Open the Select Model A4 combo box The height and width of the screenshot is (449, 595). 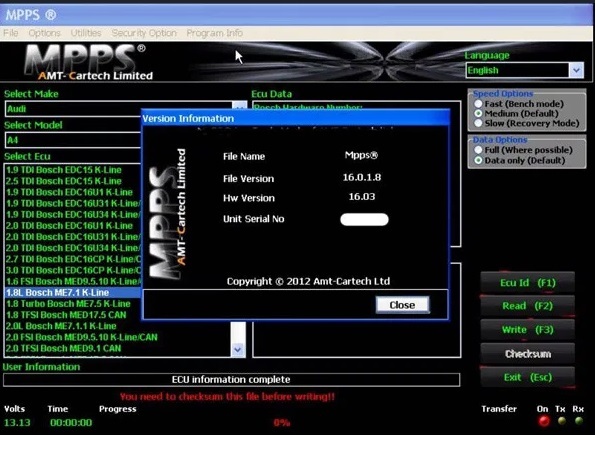pos(73,140)
